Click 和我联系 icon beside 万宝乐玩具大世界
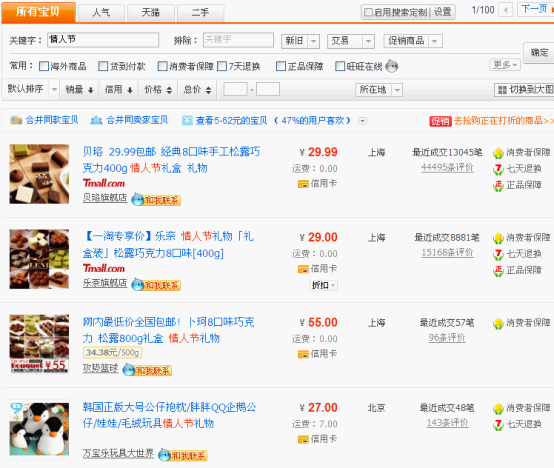The width and height of the screenshot is (554, 468). [x=183, y=455]
